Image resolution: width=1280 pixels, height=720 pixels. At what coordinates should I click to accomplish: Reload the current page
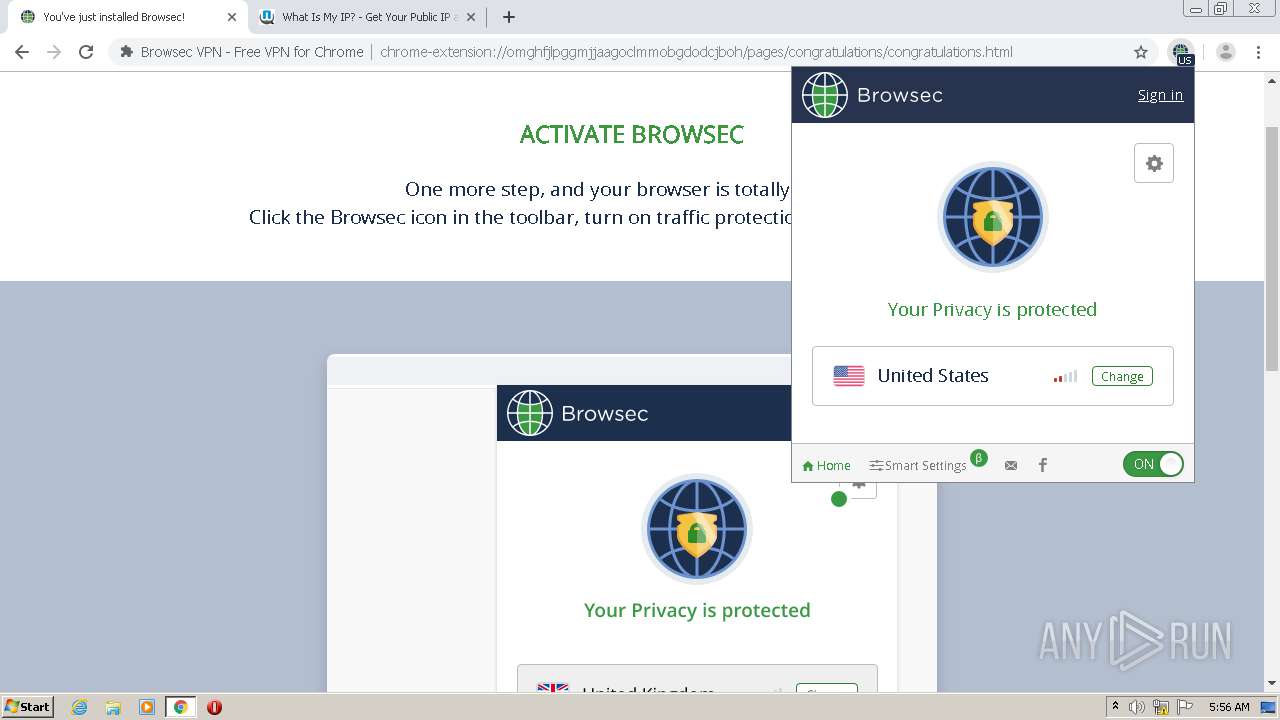coord(86,52)
